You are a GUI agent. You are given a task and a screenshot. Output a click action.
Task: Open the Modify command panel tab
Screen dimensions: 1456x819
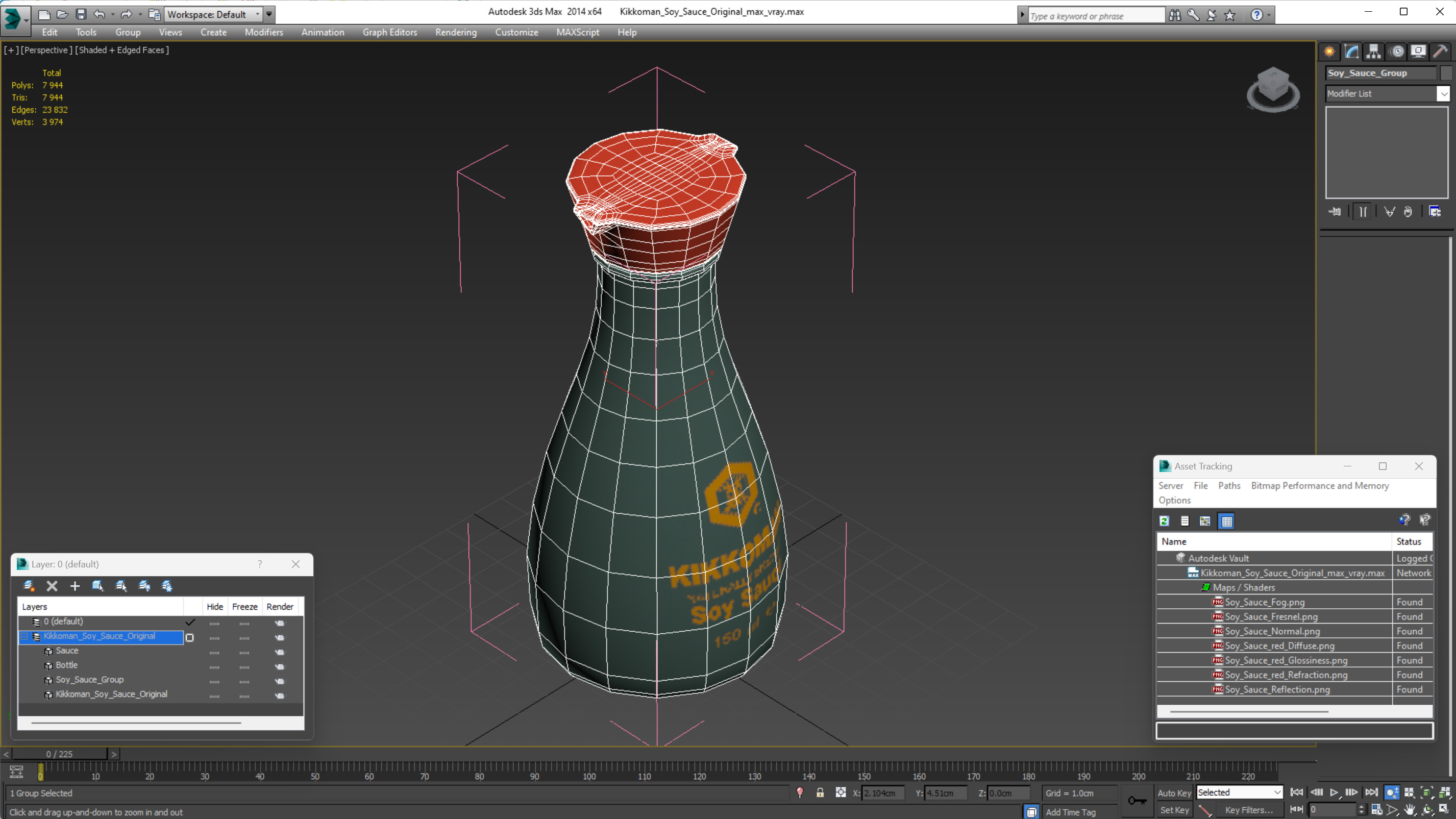1351,52
